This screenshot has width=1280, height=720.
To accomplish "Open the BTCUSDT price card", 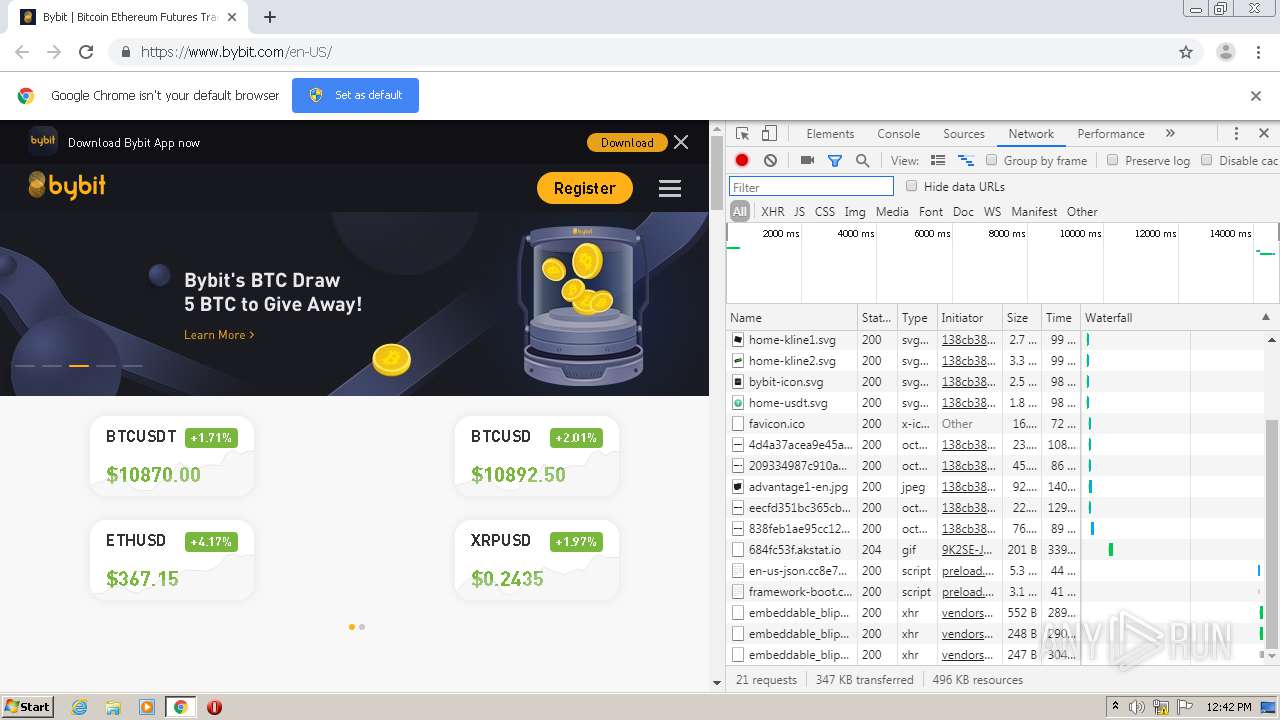I will pyautogui.click(x=172, y=456).
